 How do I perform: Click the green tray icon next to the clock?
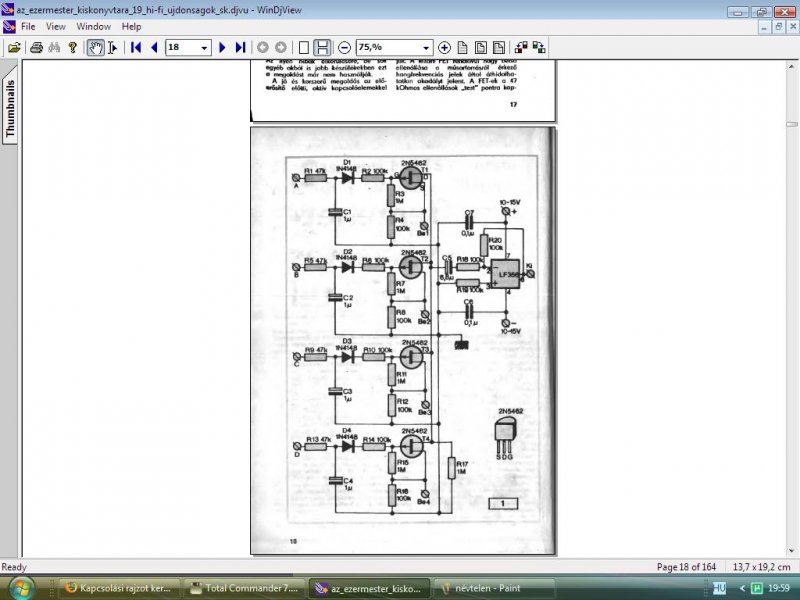(757, 588)
